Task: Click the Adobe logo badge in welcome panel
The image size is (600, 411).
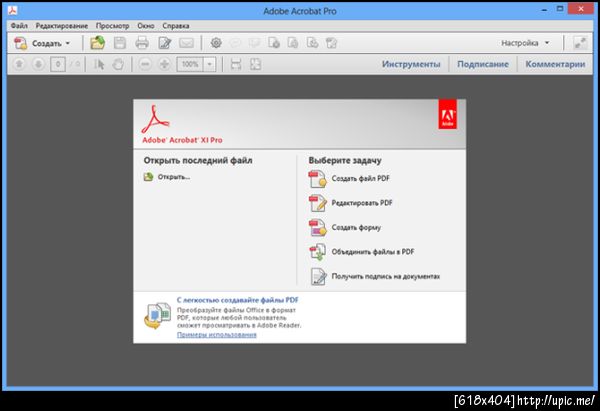Action: click(448, 114)
